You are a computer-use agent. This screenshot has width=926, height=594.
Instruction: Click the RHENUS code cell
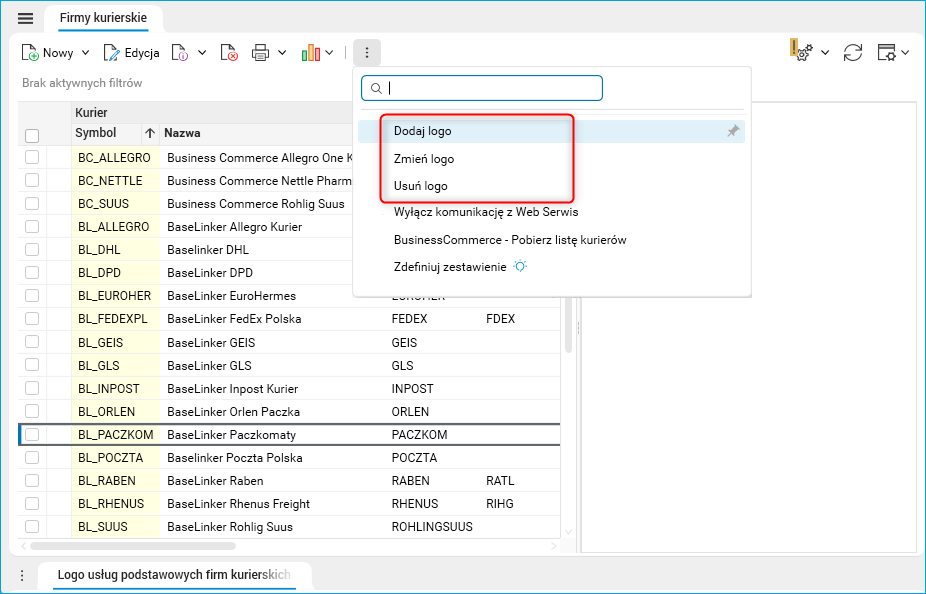(x=415, y=504)
